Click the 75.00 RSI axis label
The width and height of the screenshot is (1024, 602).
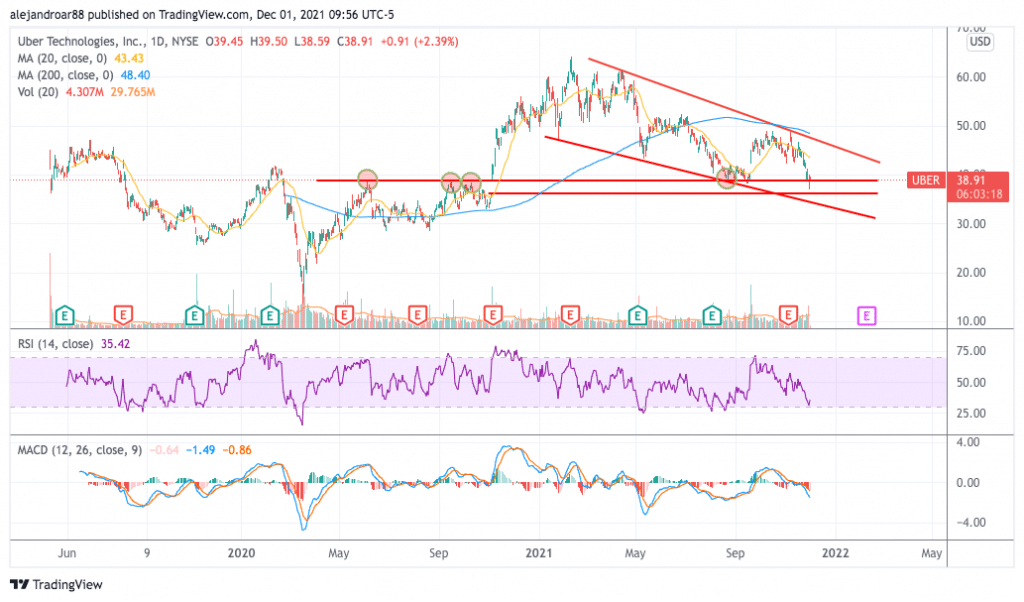click(x=971, y=351)
